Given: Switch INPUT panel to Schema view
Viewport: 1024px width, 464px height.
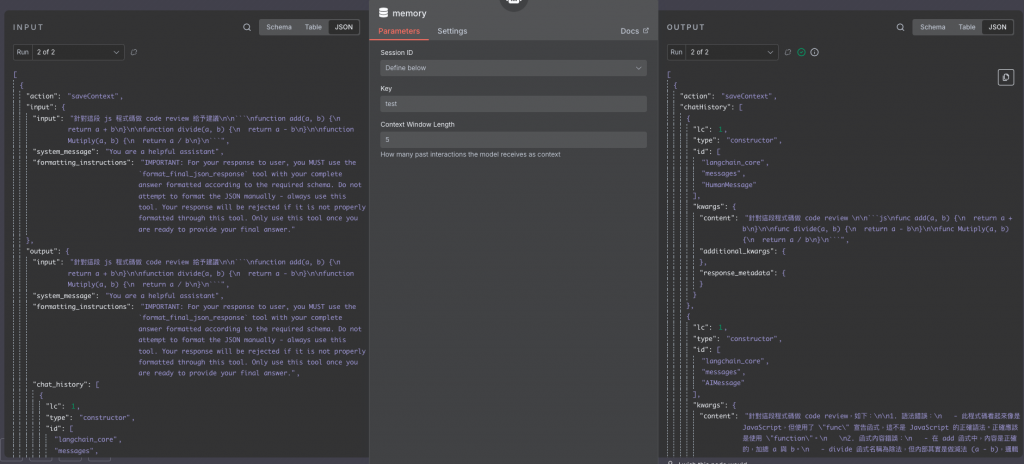Looking at the screenshot, I should (x=279, y=27).
